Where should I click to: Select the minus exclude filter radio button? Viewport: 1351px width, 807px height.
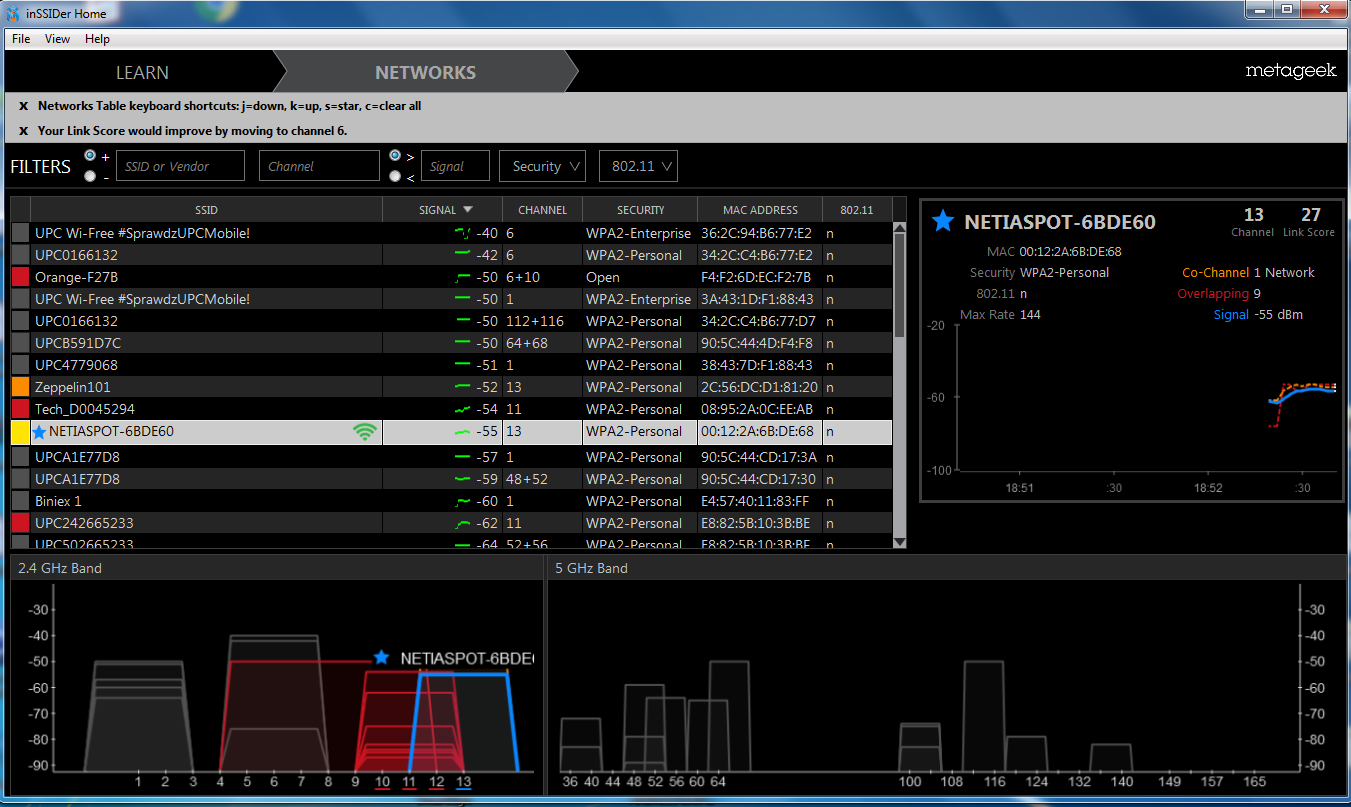[91, 176]
